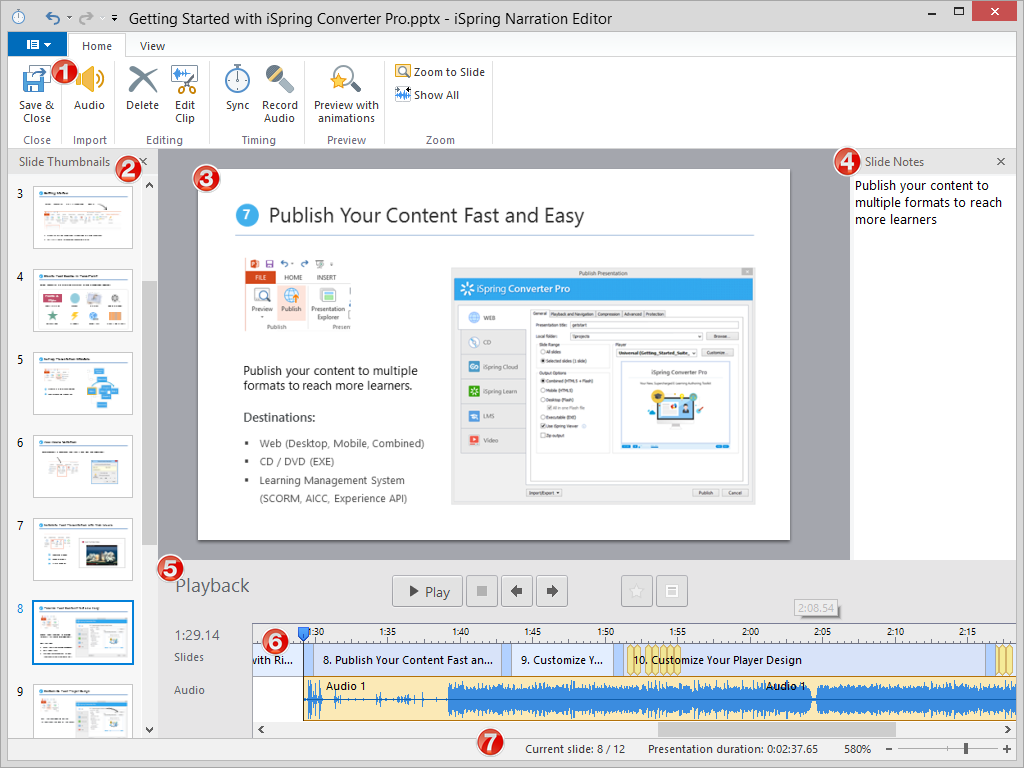Select slide 8 block in timeline
Viewport: 1024px width, 768px height.
pos(408,660)
